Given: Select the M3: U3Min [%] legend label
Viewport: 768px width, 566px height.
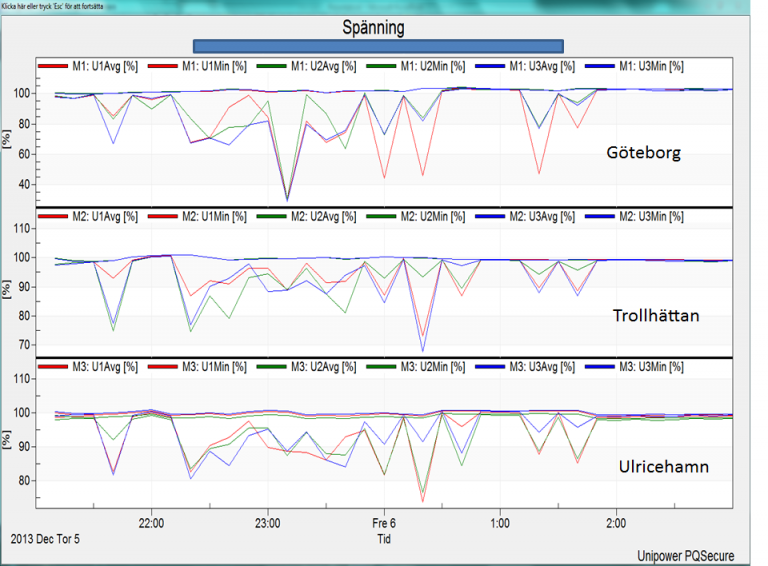Looking at the screenshot, I should pos(651,367).
